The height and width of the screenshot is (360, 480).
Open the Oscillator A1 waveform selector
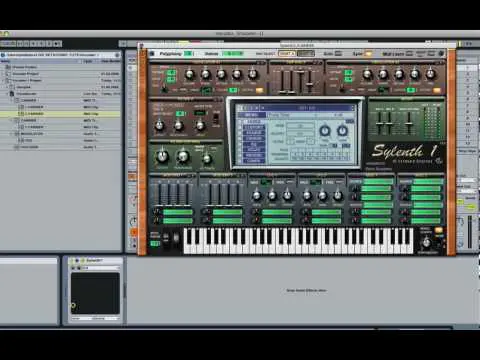(207, 90)
